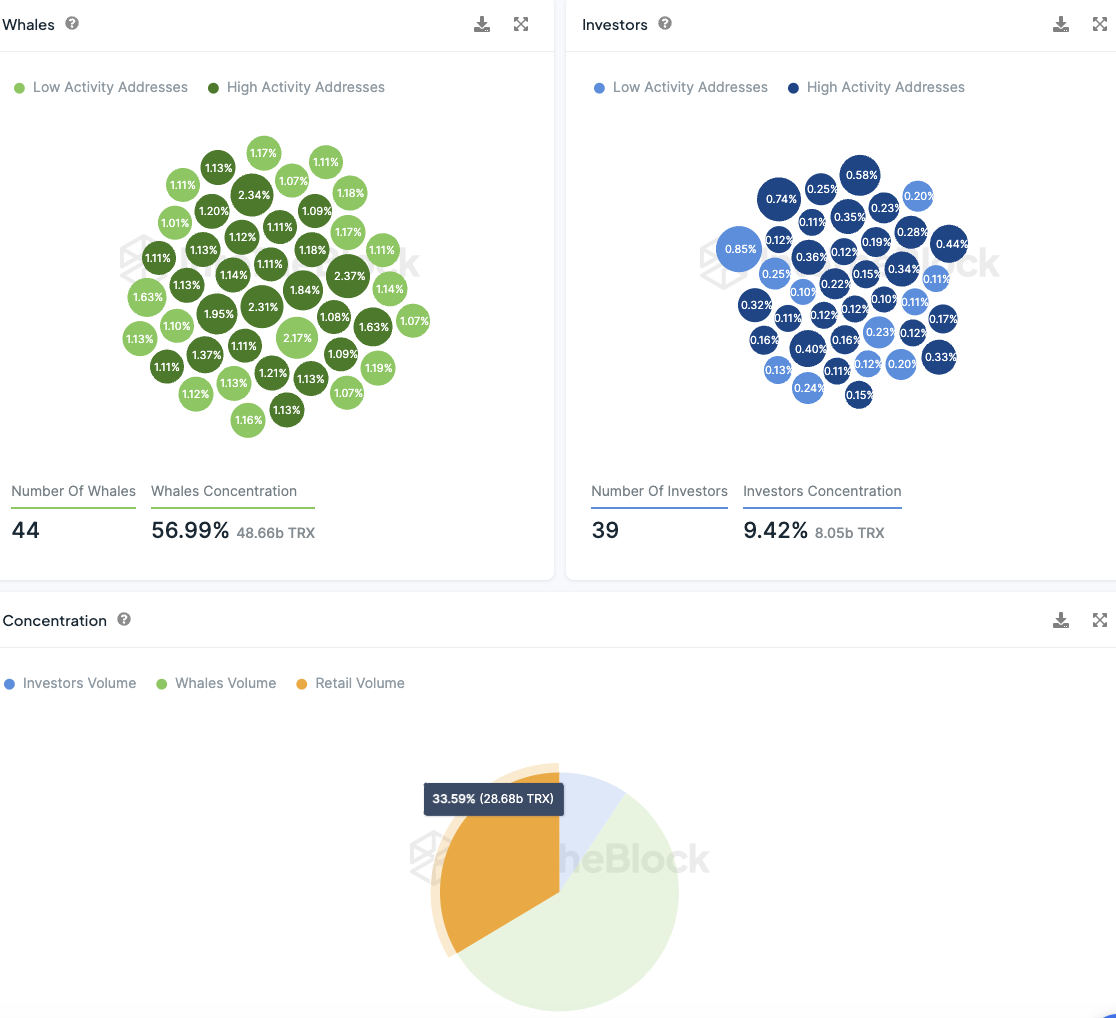The image size is (1116, 1018).
Task: Toggle Whales Volume legend item
Action: pyautogui.click(x=216, y=683)
